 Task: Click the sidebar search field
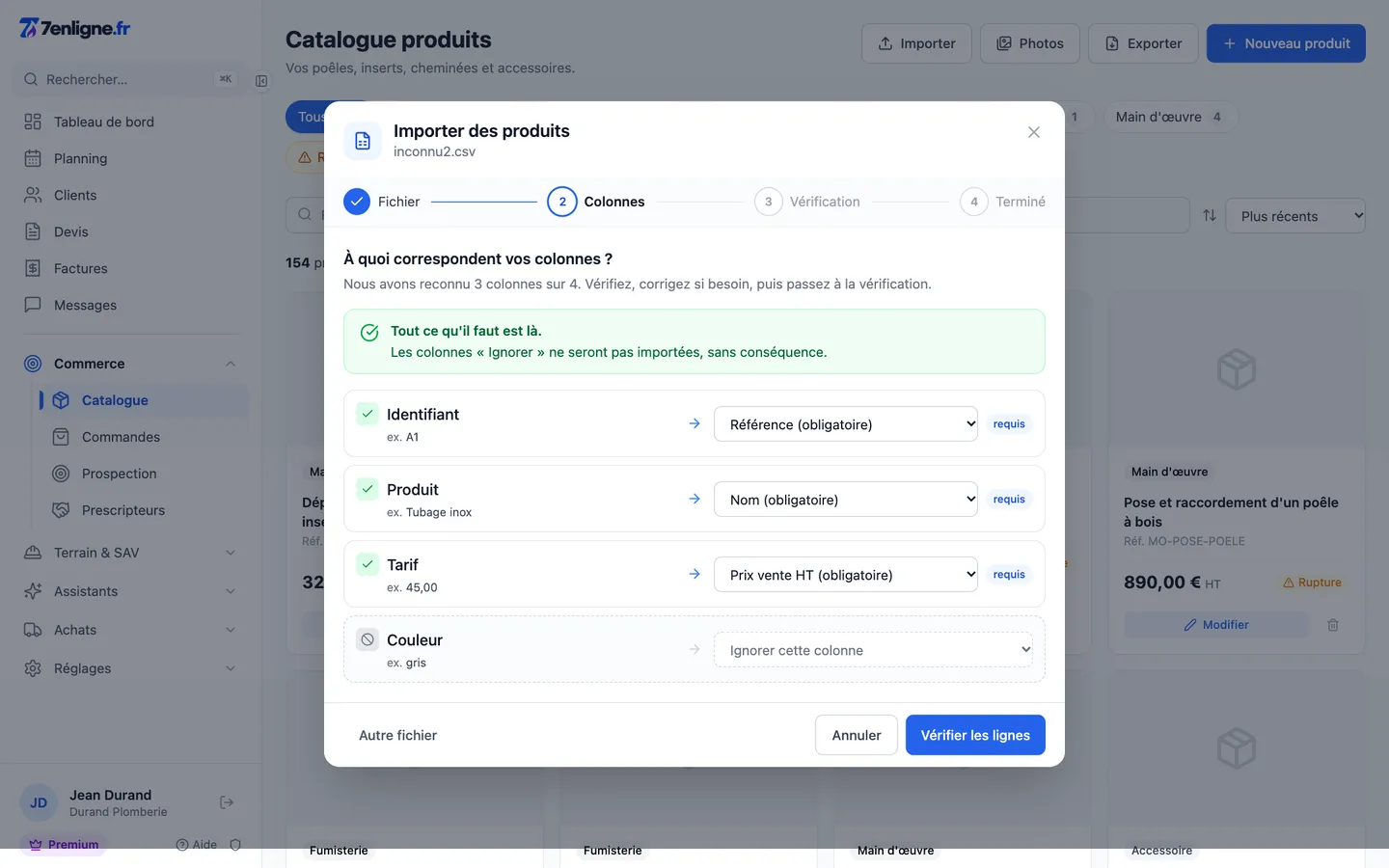pyautogui.click(x=129, y=79)
